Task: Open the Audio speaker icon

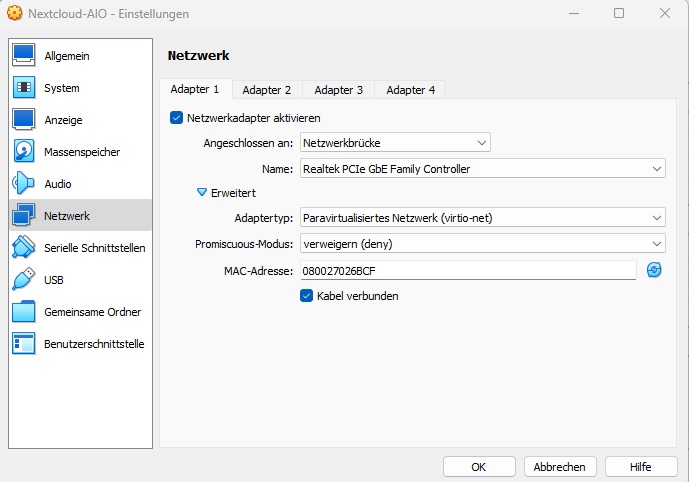Action: click(24, 183)
